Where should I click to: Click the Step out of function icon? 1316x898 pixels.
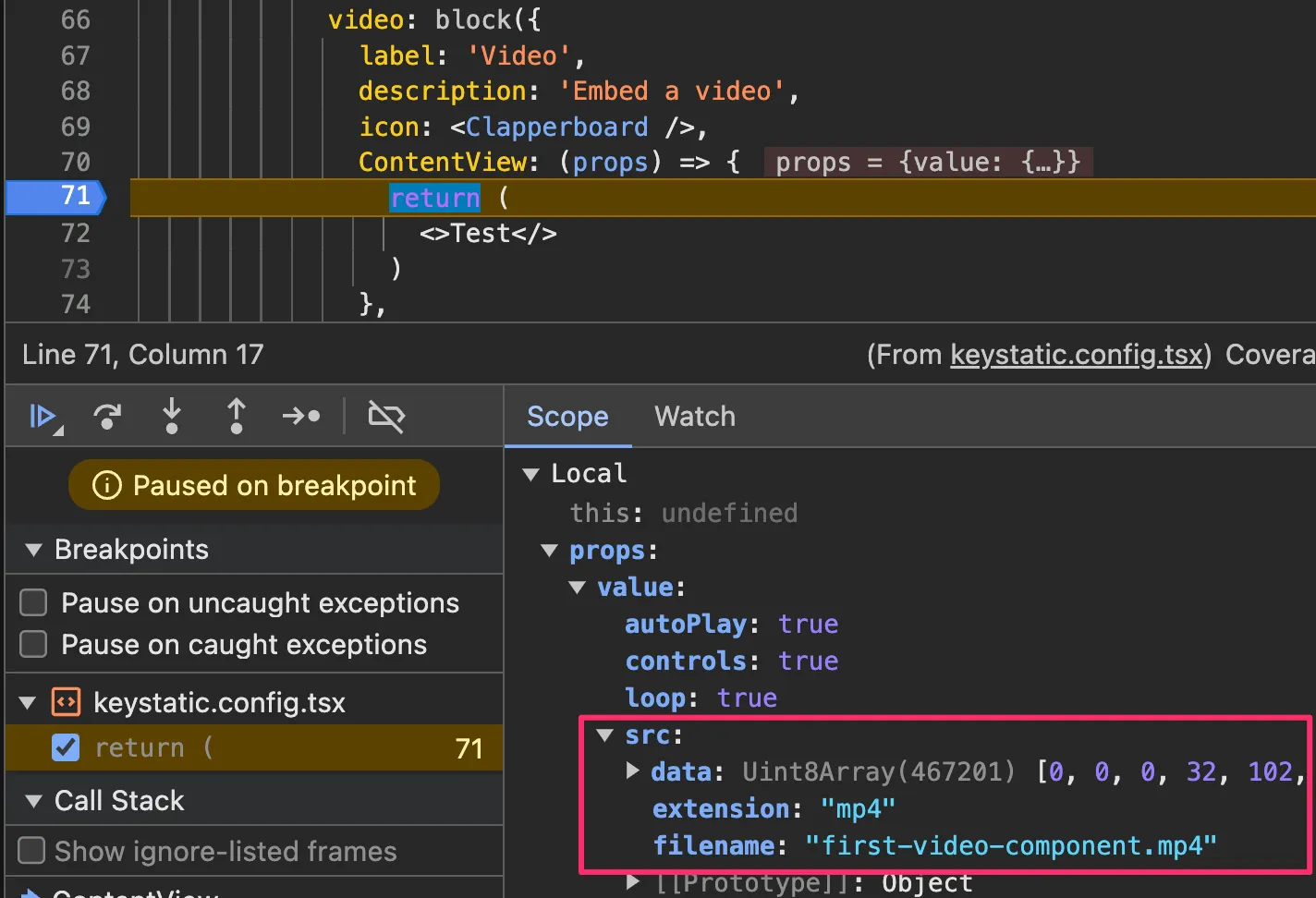237,417
